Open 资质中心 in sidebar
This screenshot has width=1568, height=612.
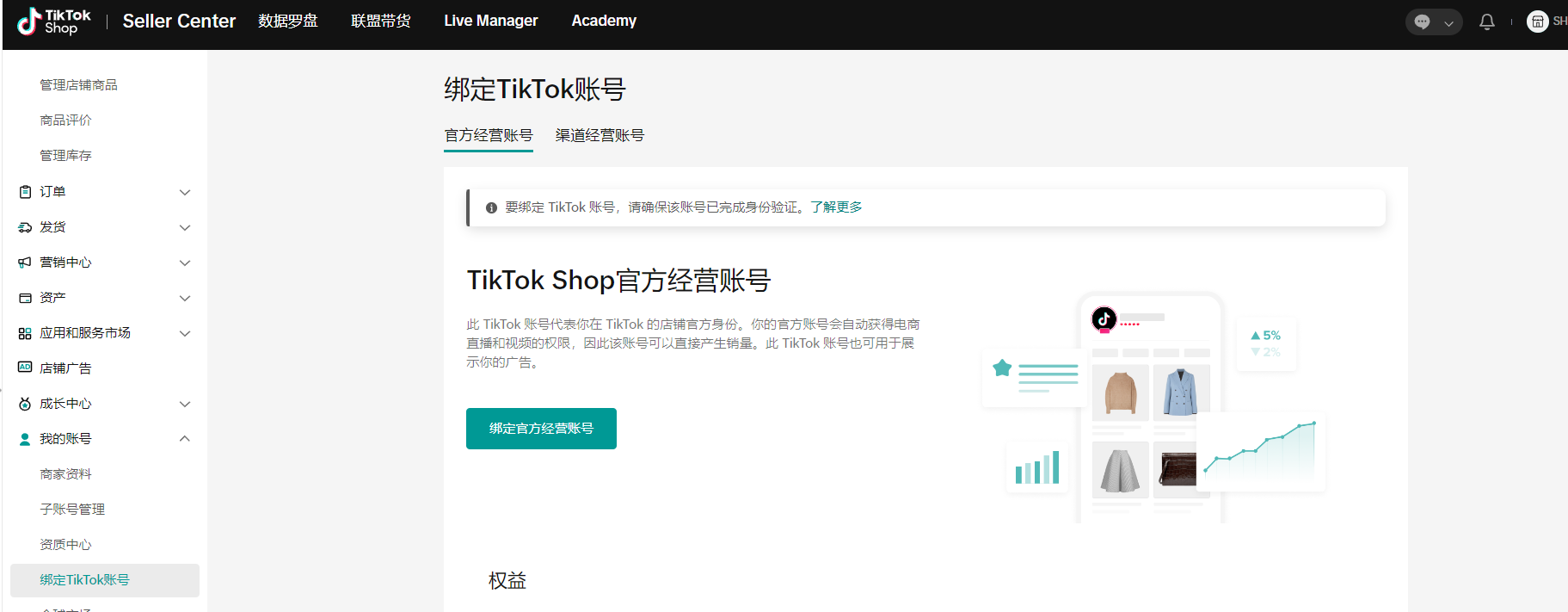[x=65, y=545]
